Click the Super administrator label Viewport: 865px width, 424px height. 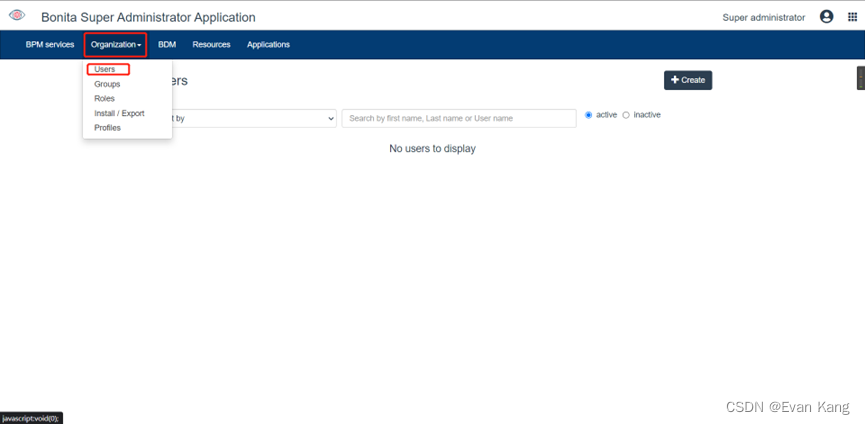[x=763, y=18]
